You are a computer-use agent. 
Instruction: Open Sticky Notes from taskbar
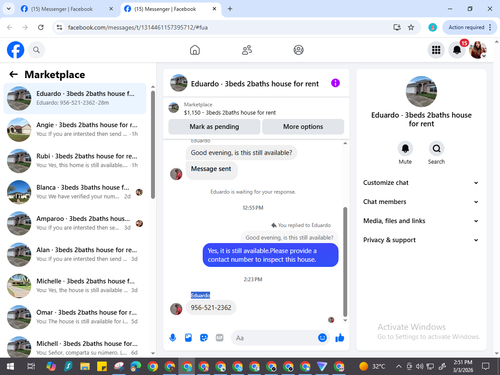pos(102,367)
